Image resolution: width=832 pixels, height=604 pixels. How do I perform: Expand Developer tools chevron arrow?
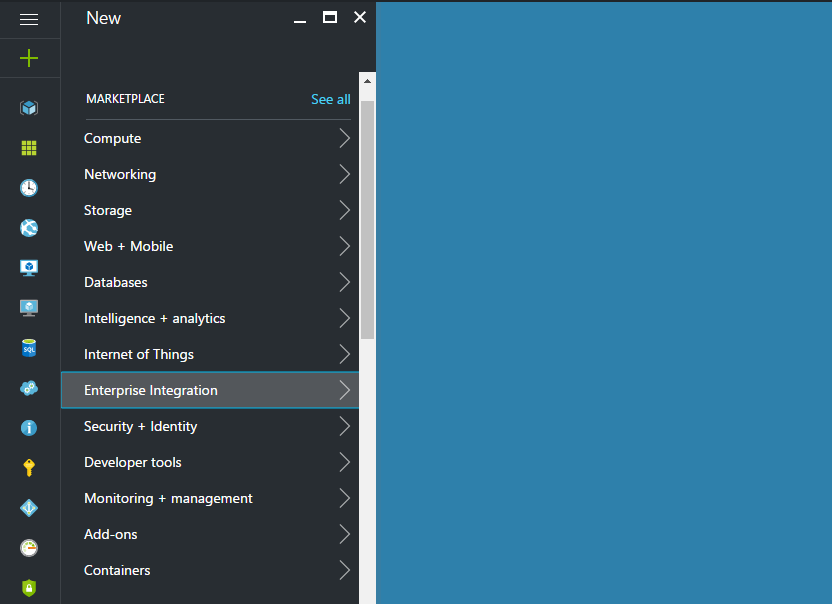click(345, 462)
